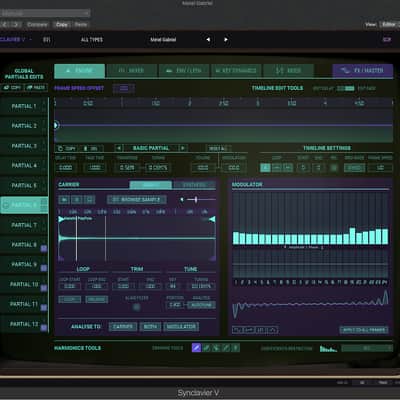Open the All Types preset filter
This screenshot has height=400, width=400.
pos(92,39)
